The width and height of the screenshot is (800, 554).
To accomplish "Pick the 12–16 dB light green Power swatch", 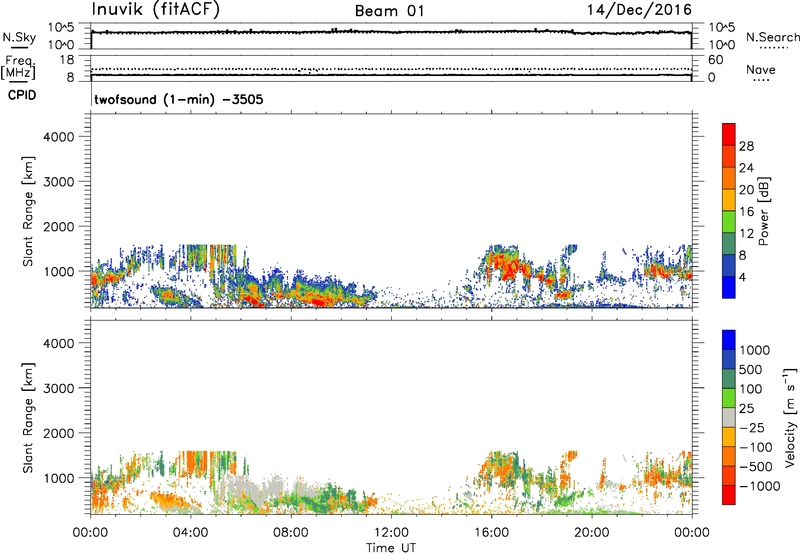I will coord(729,221).
